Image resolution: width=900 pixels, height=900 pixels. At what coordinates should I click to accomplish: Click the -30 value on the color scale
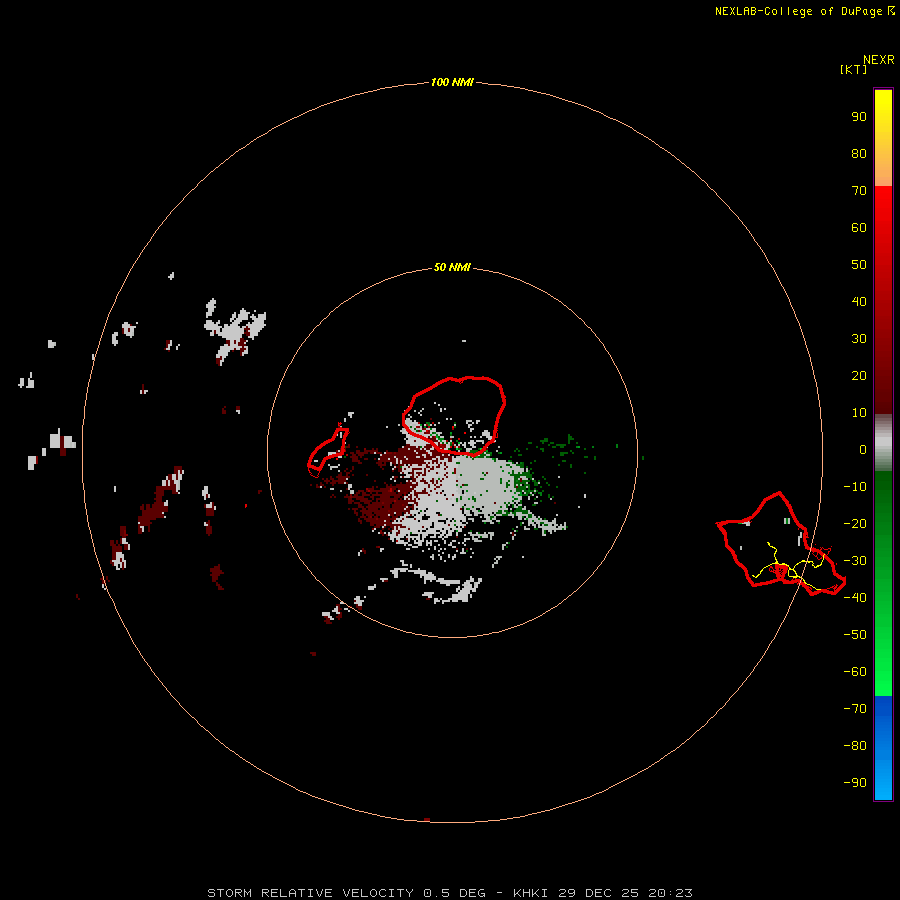855,561
